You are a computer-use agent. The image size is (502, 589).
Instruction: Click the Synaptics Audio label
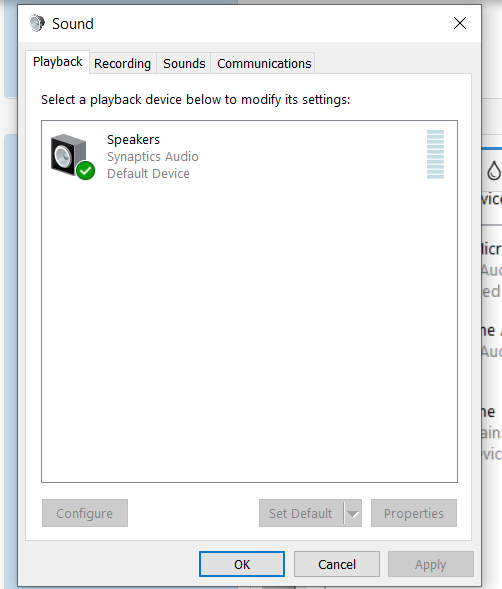[x=153, y=156]
